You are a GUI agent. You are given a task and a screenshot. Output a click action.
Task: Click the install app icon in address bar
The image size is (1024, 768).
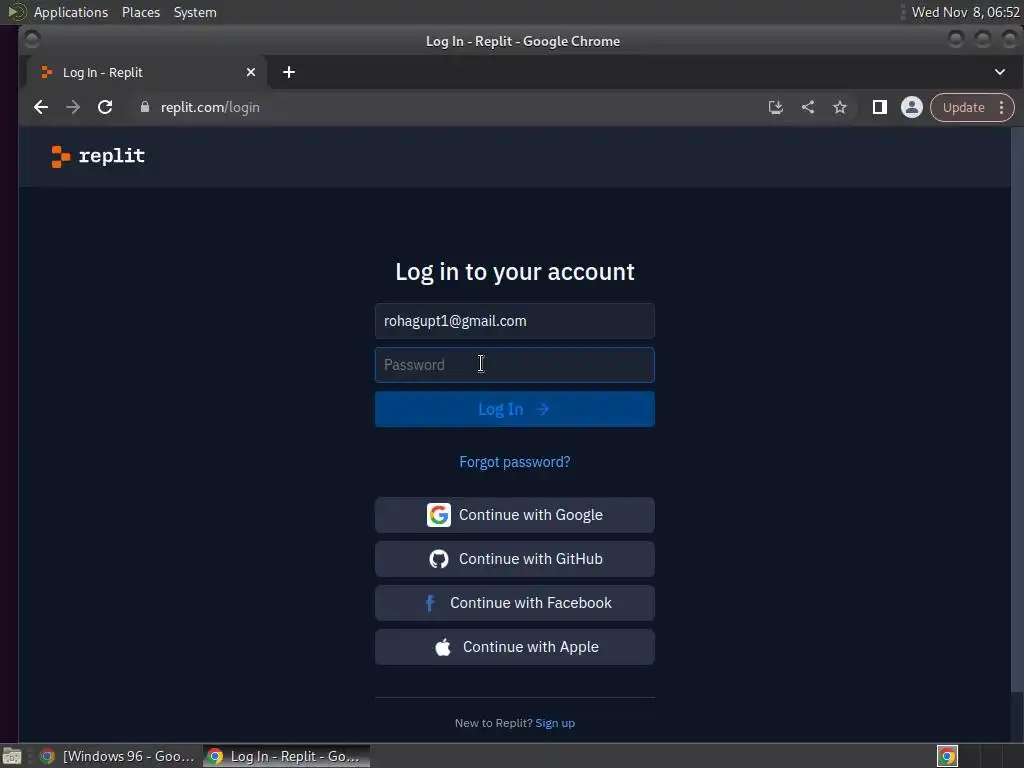click(x=775, y=107)
